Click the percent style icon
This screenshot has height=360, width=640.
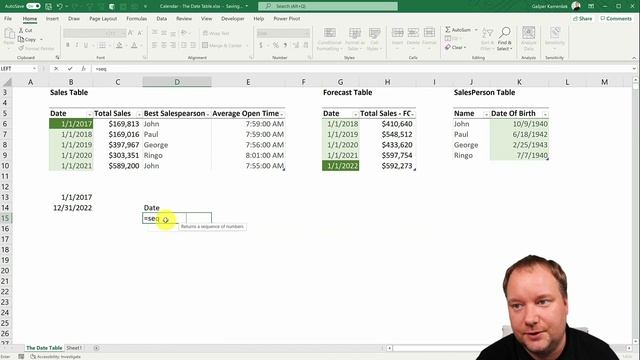(x=276, y=45)
